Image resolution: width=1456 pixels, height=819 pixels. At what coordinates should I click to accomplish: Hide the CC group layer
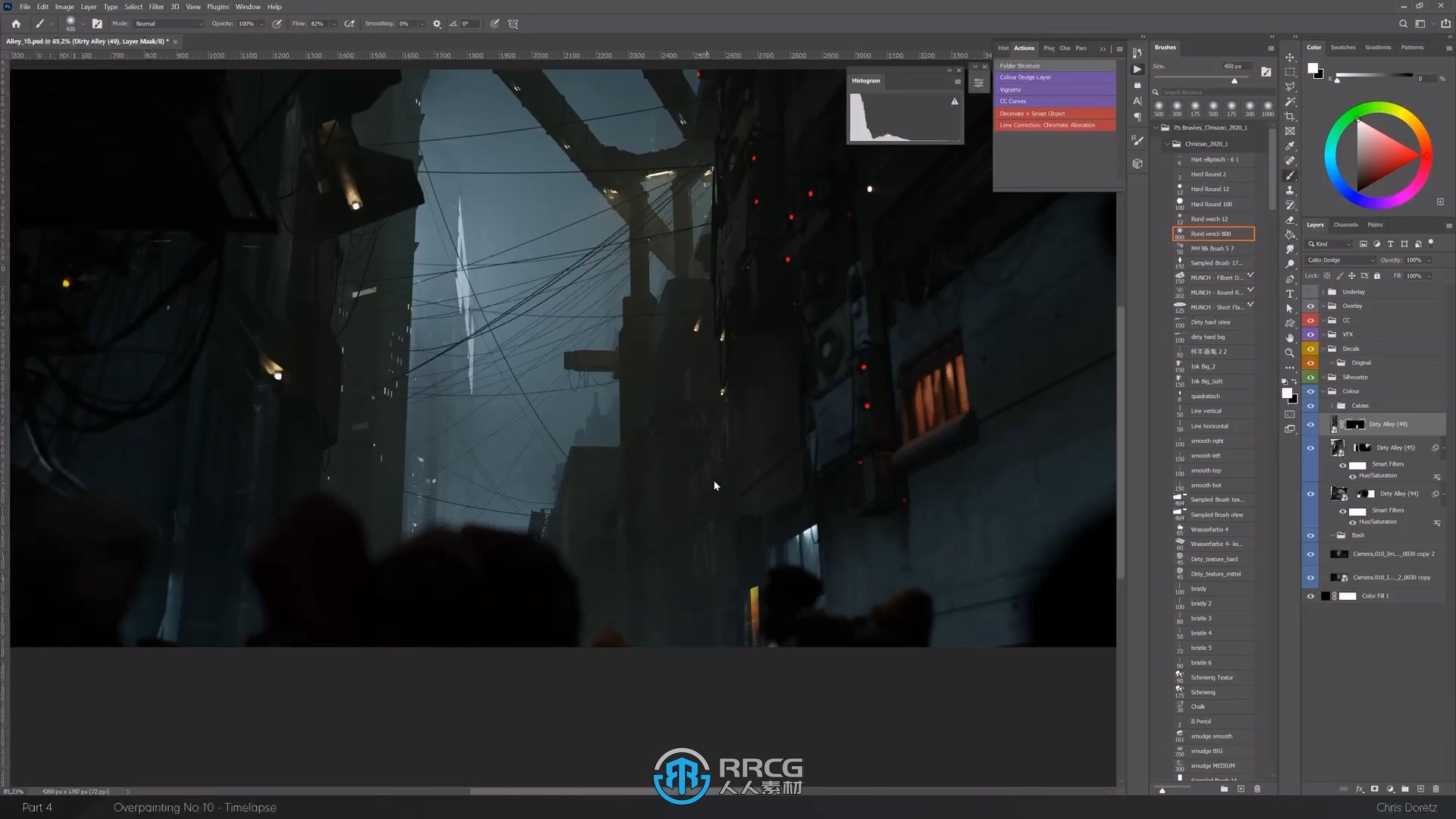[1310, 321]
